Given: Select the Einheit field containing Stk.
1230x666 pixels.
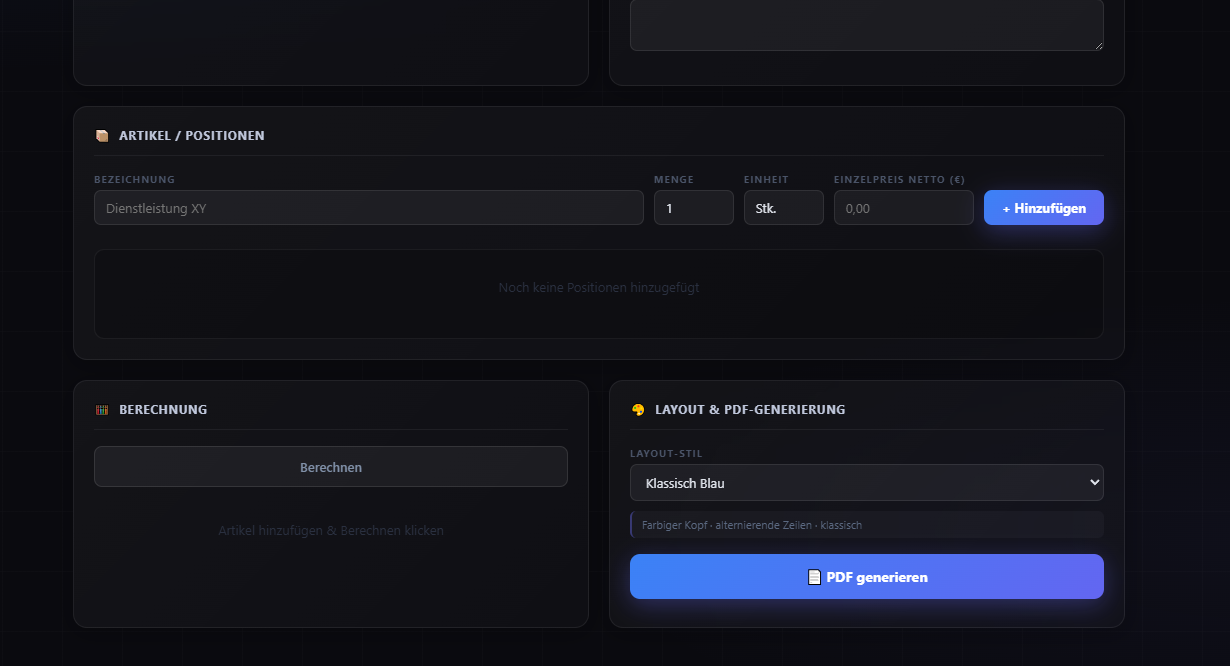Looking at the screenshot, I should [x=783, y=208].
